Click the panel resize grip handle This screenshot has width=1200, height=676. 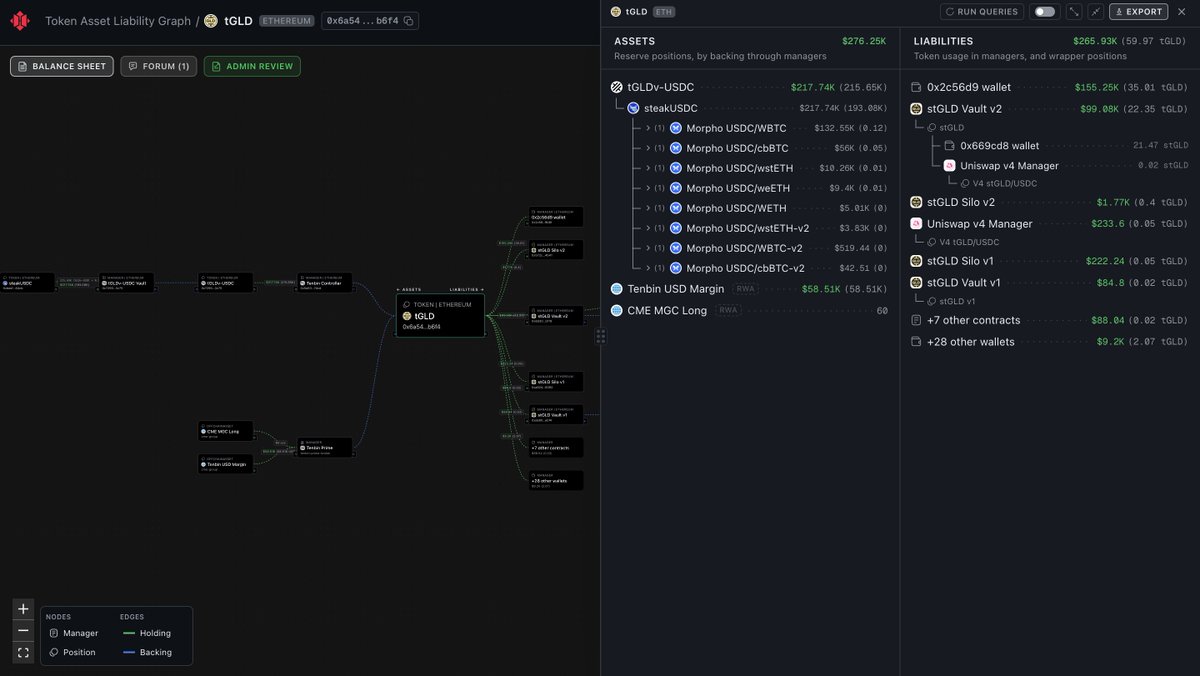pyautogui.click(x=601, y=336)
